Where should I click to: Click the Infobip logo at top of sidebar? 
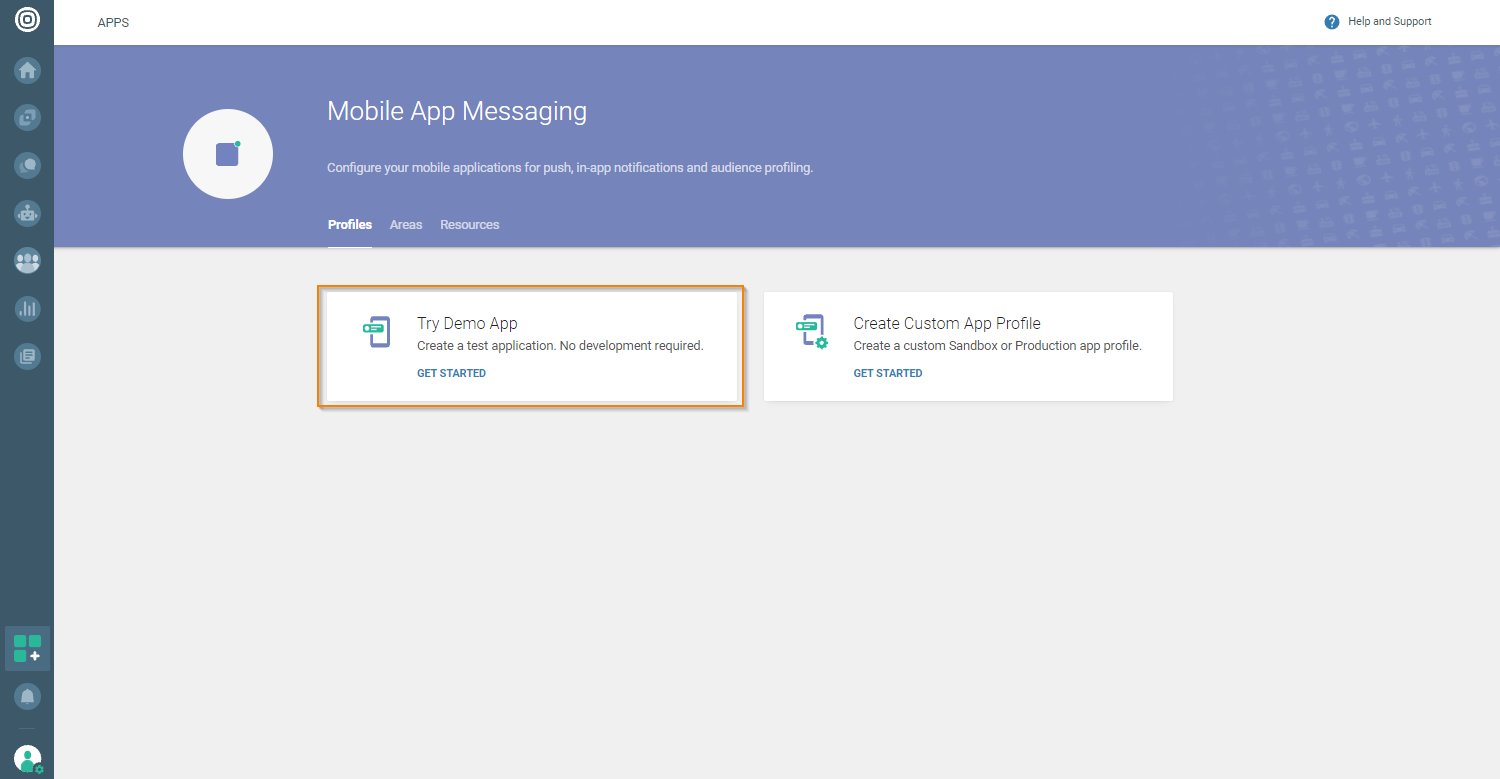coord(27,19)
